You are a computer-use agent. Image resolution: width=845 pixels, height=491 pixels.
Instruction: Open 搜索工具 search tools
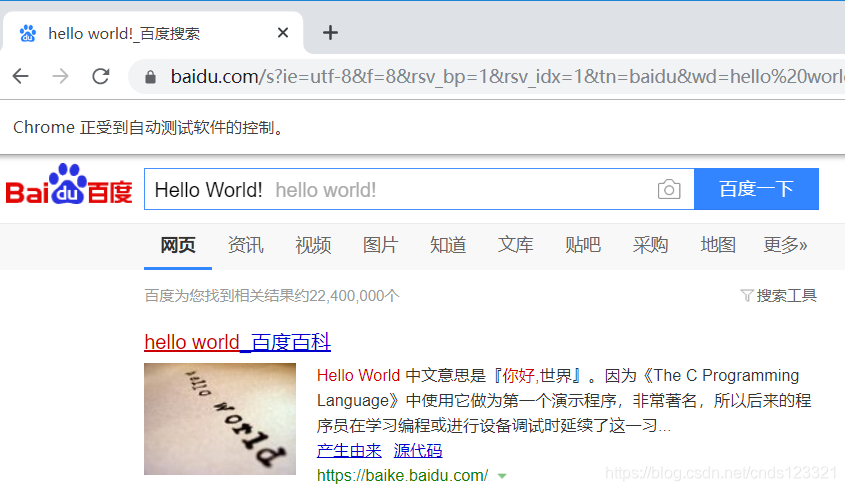786,295
